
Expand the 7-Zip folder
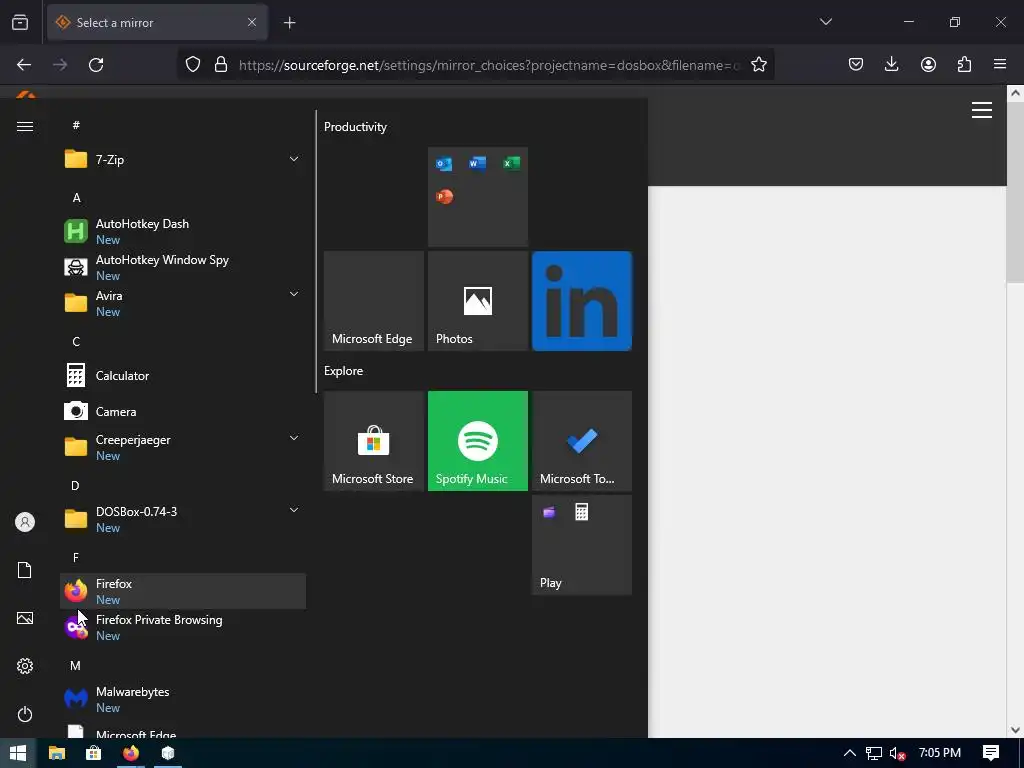183,159
